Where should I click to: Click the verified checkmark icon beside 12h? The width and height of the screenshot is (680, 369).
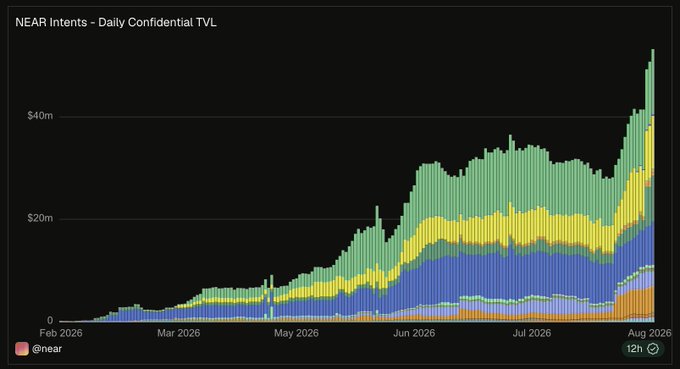[x=653, y=349]
